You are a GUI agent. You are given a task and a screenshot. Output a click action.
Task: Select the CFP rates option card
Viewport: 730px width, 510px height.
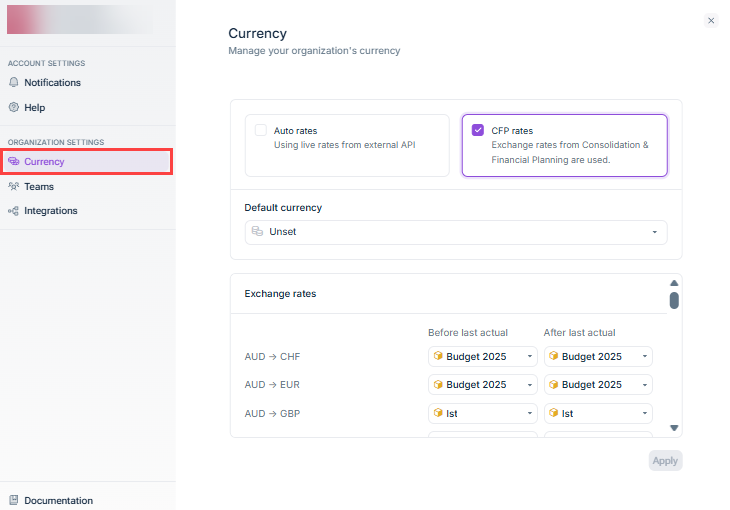pyautogui.click(x=564, y=145)
